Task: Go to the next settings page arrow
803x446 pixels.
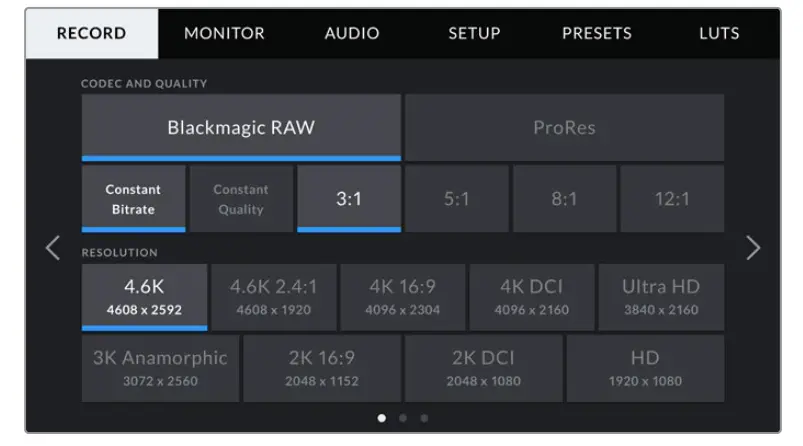Action: 753,248
